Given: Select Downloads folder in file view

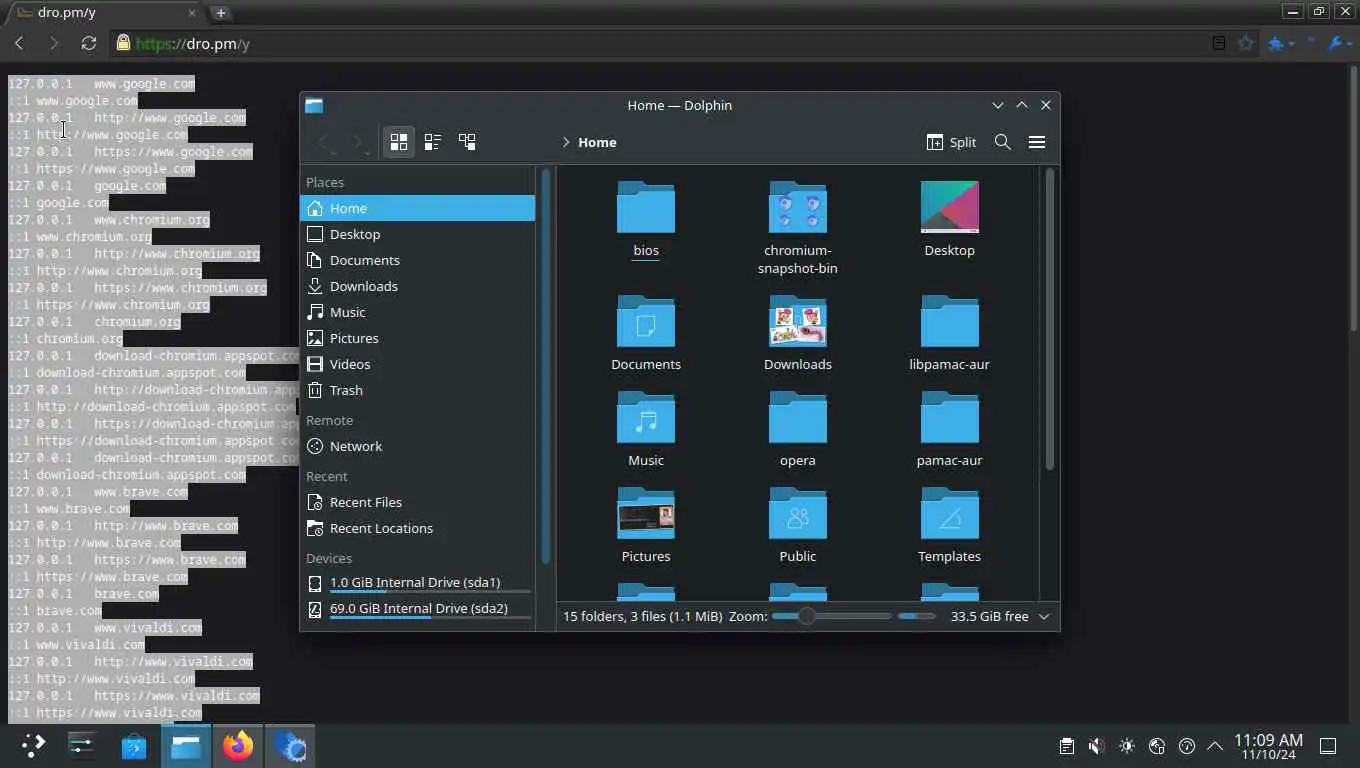Looking at the screenshot, I should (x=798, y=333).
